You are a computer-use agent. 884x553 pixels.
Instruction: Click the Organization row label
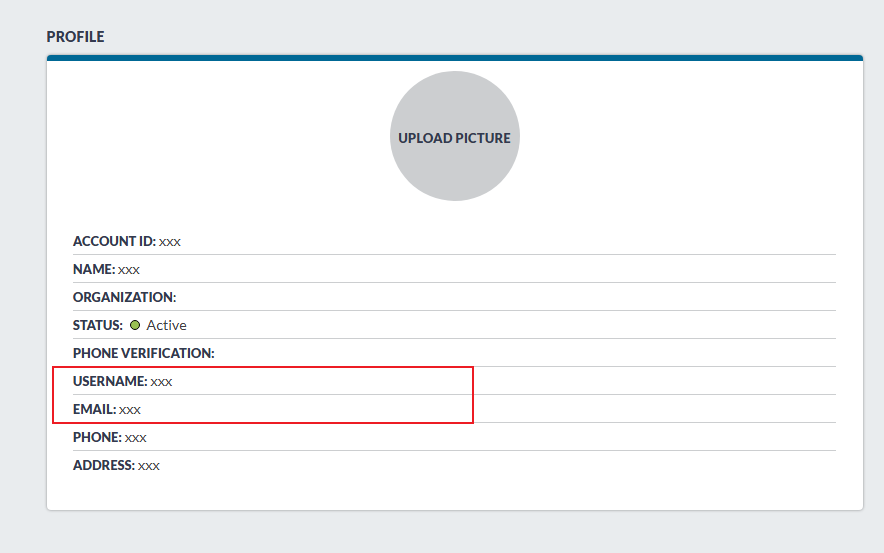tap(124, 297)
